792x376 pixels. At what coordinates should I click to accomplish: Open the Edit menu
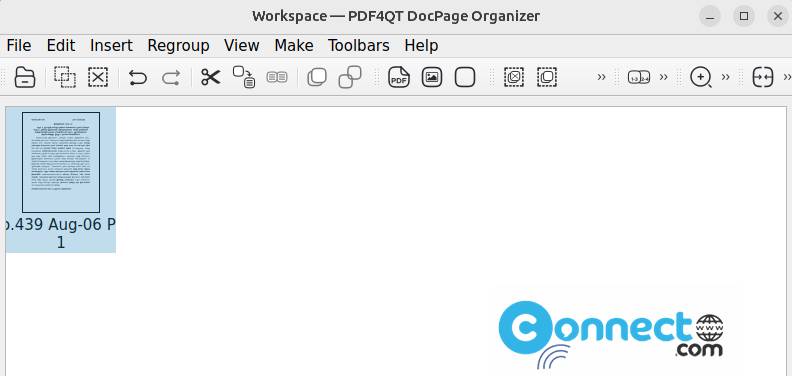click(61, 45)
